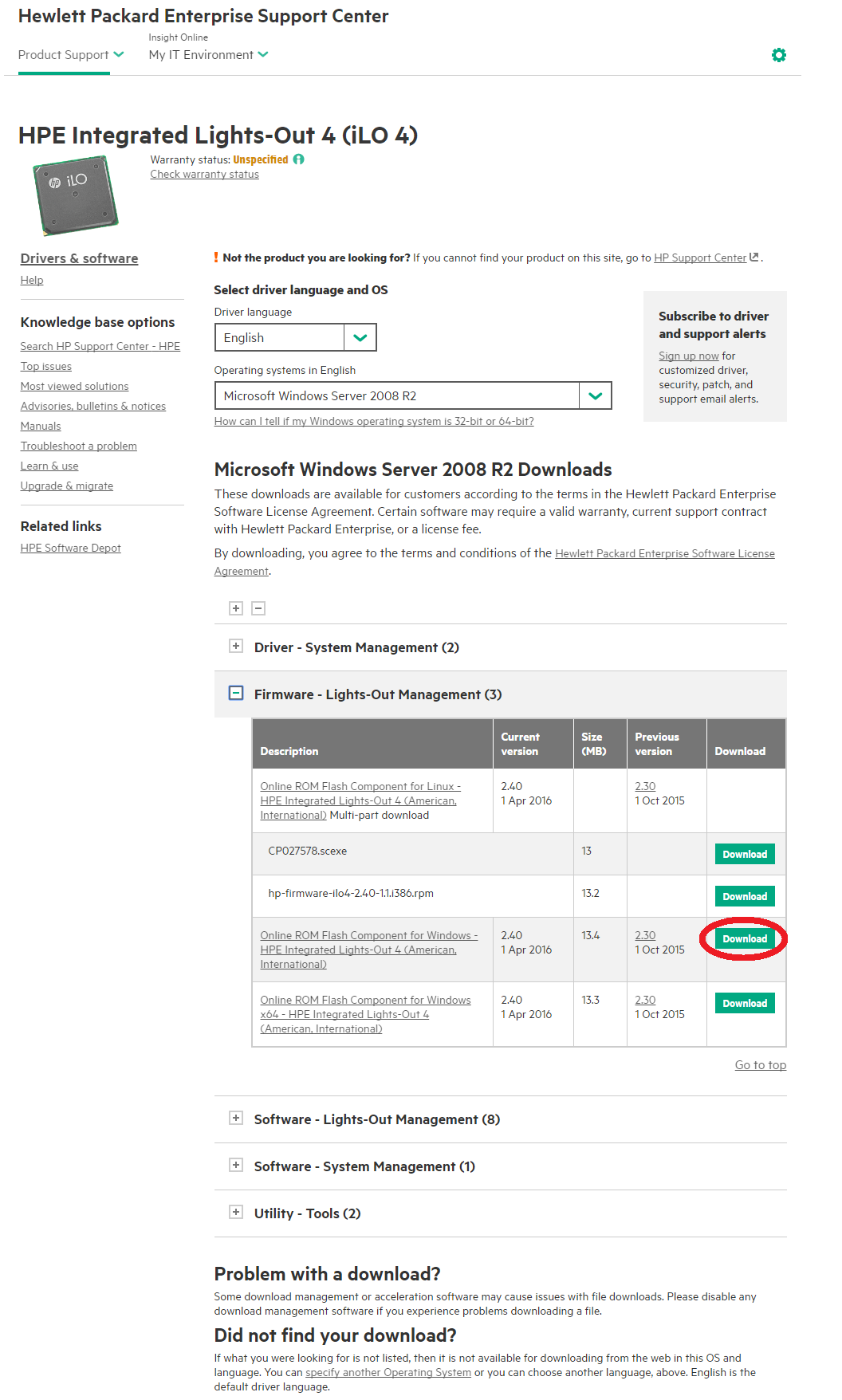Click the warranty status info icon

click(299, 159)
